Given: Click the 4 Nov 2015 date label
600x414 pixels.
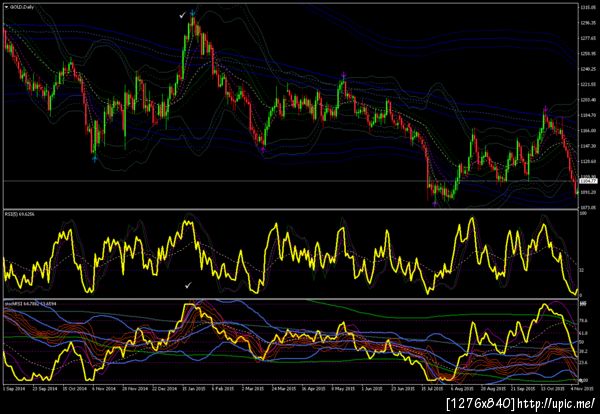Looking at the screenshot, I should (584, 388).
